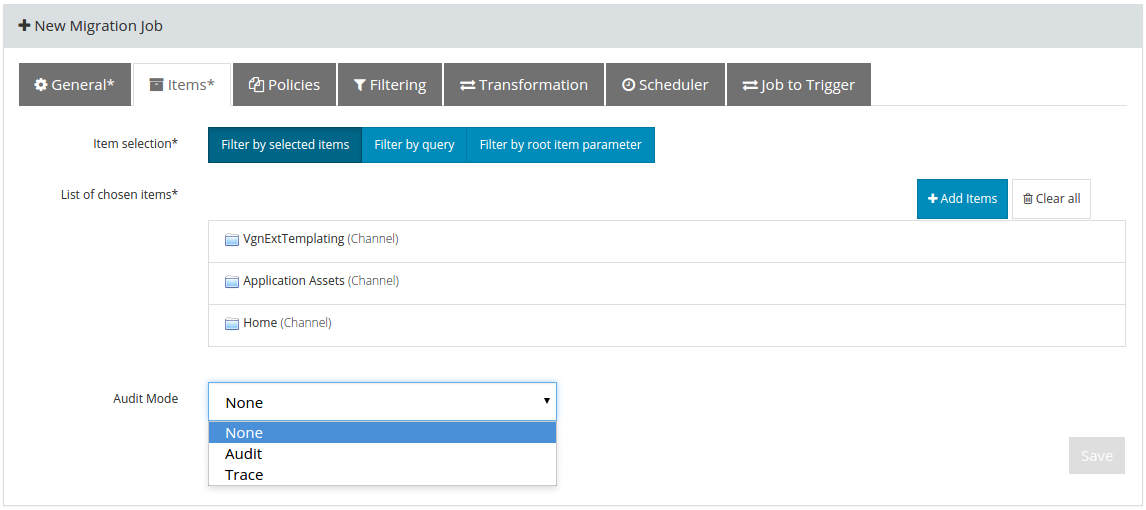The image size is (1146, 510).
Task: Select Filter by root item parameter
Action: tap(561, 145)
